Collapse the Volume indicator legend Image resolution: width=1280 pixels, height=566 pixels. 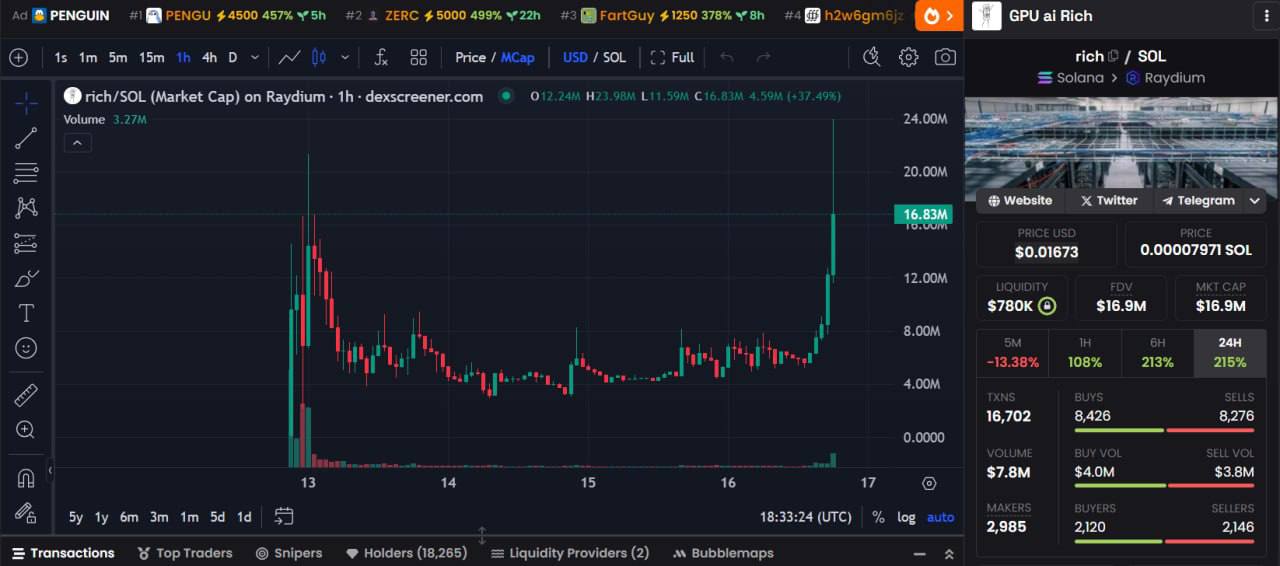click(x=77, y=143)
